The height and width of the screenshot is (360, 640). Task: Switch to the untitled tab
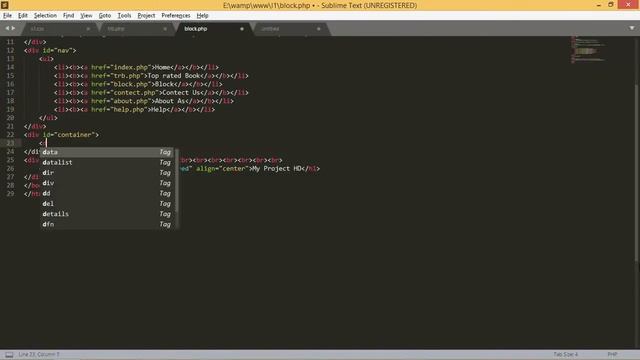click(x=291, y=29)
